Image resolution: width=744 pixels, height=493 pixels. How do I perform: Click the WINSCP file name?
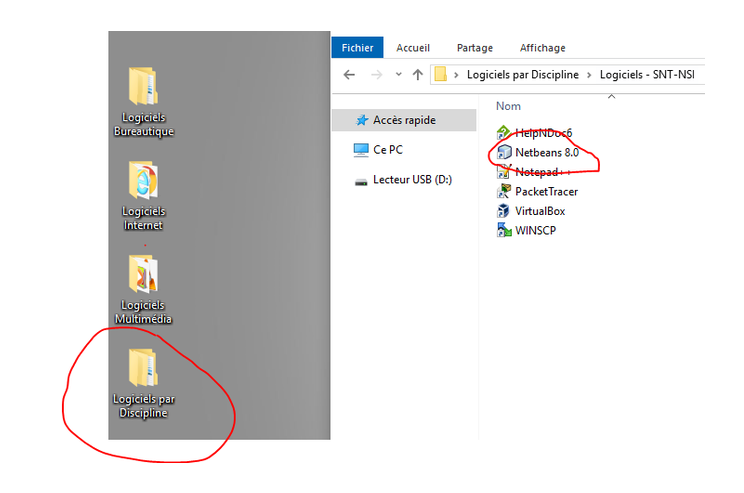coord(536,231)
